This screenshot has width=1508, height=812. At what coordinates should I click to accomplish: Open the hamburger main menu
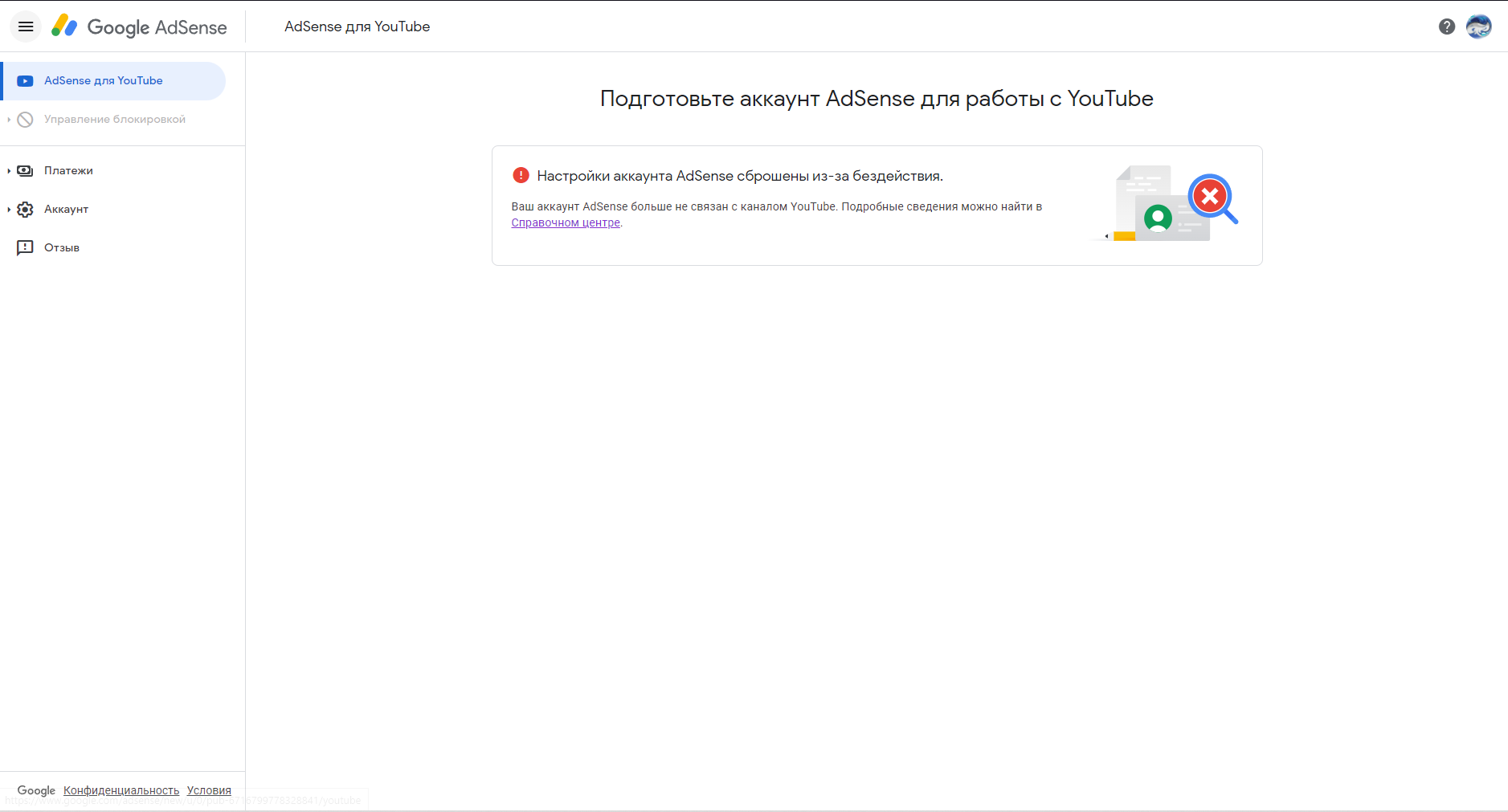(26, 27)
